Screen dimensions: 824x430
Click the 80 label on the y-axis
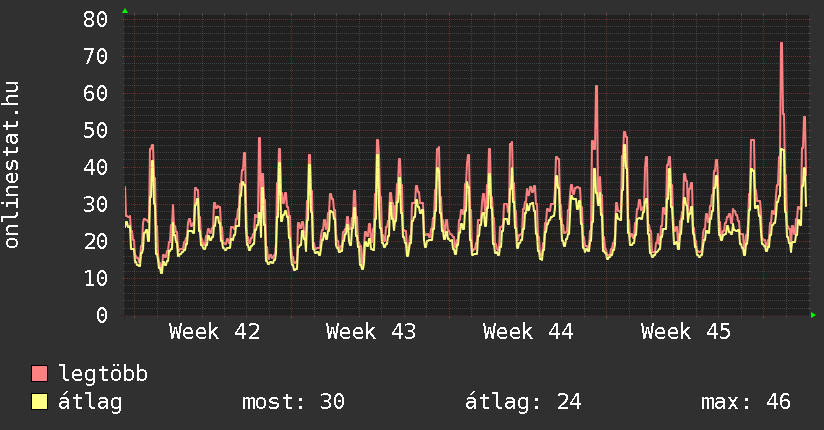pyautogui.click(x=96, y=19)
